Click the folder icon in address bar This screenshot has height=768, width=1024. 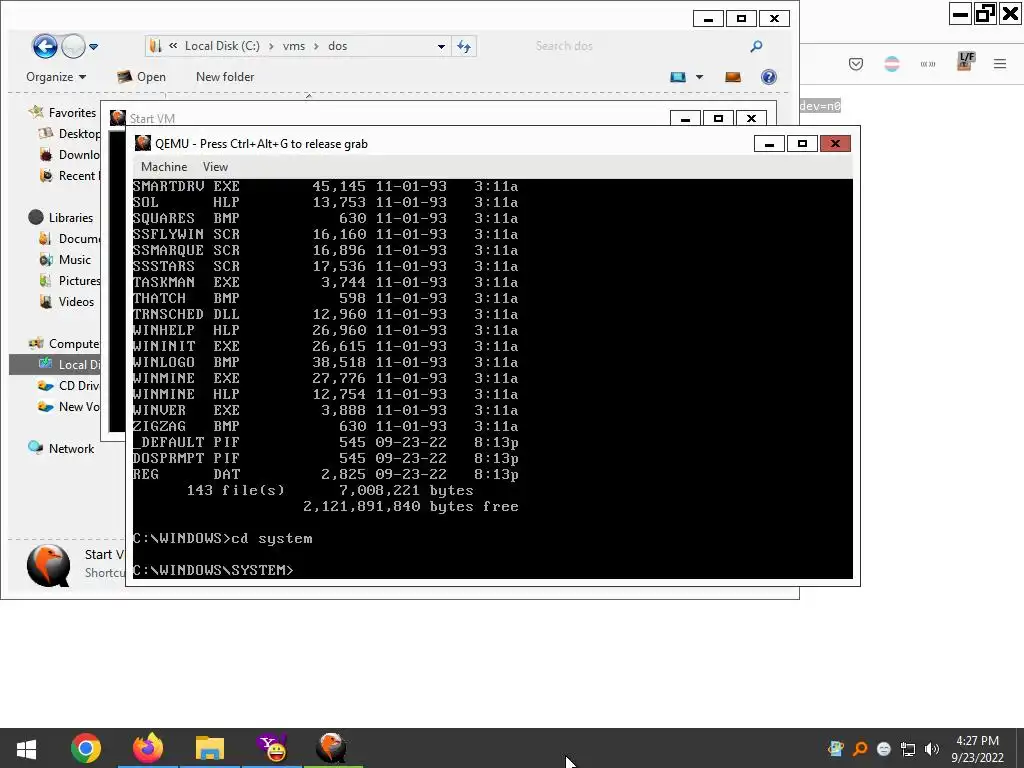coord(155,46)
